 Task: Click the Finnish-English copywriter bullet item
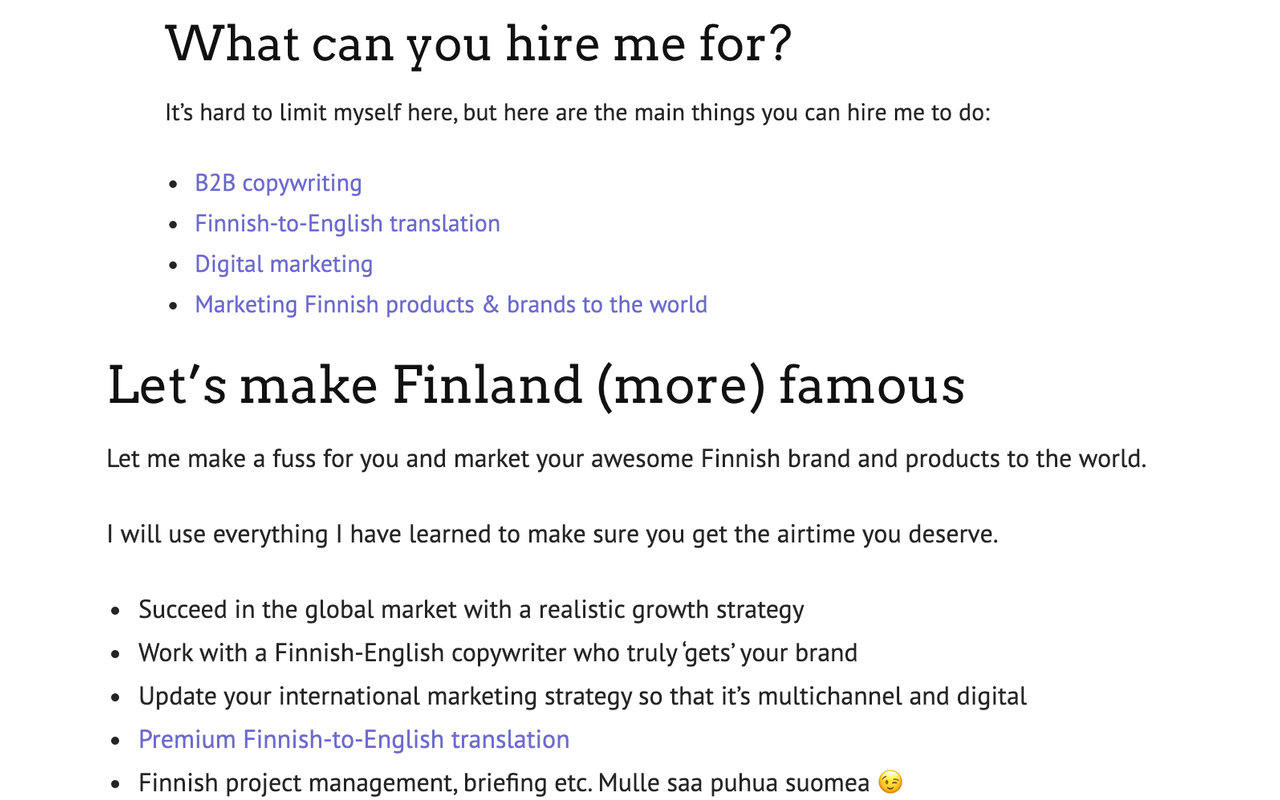[498, 653]
